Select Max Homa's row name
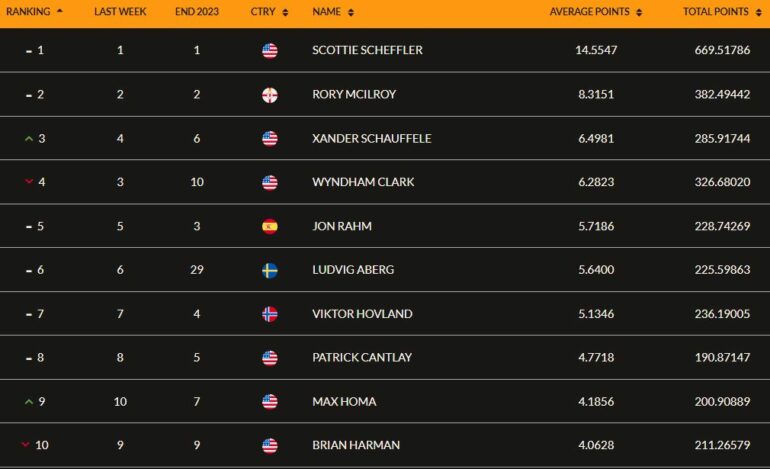Viewport: 770px width, 469px height. (344, 402)
